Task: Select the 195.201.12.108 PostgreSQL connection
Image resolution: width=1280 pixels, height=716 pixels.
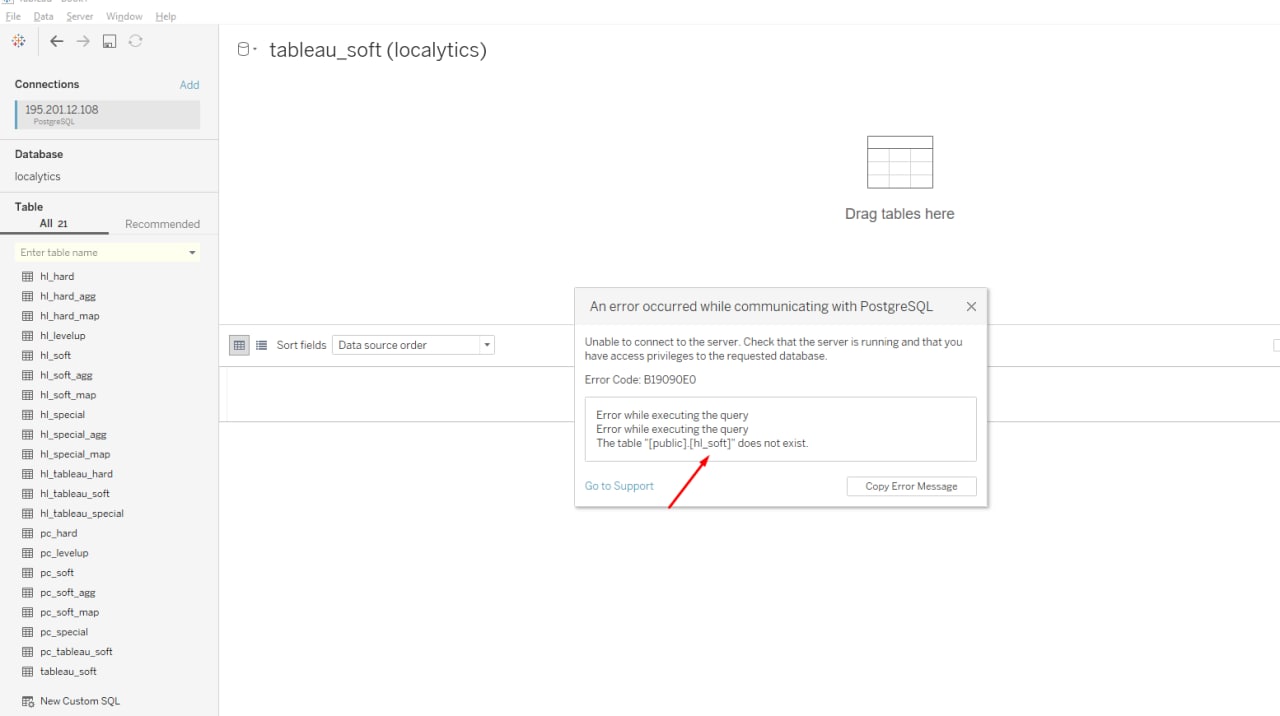Action: tap(108, 115)
